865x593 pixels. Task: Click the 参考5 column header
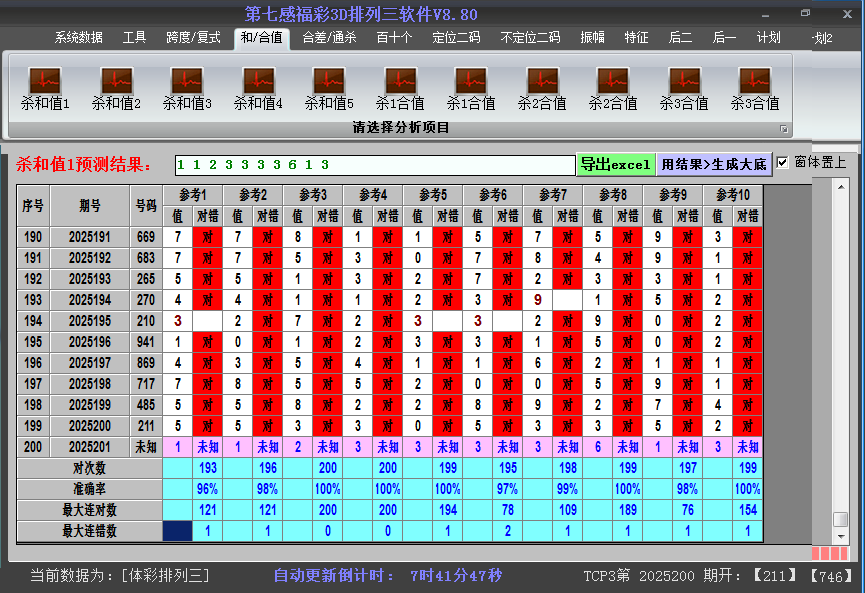click(x=433, y=195)
